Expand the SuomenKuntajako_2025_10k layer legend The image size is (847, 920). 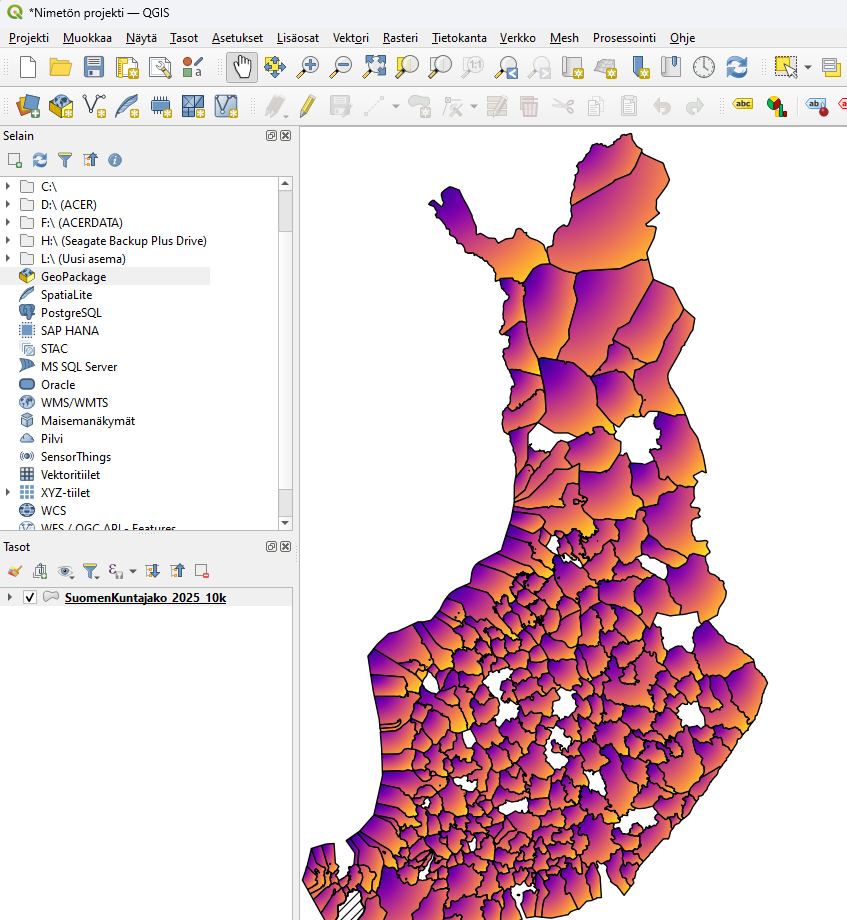click(10, 598)
